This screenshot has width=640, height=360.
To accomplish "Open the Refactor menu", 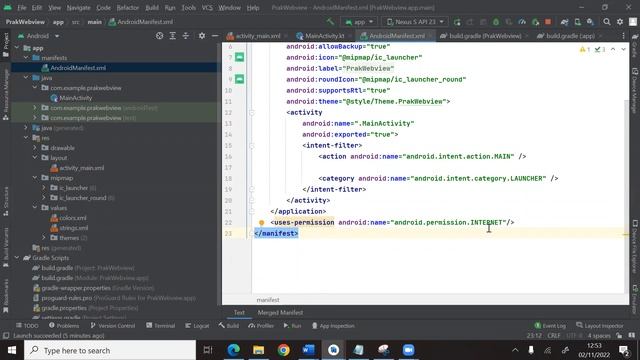I will (128, 7).
